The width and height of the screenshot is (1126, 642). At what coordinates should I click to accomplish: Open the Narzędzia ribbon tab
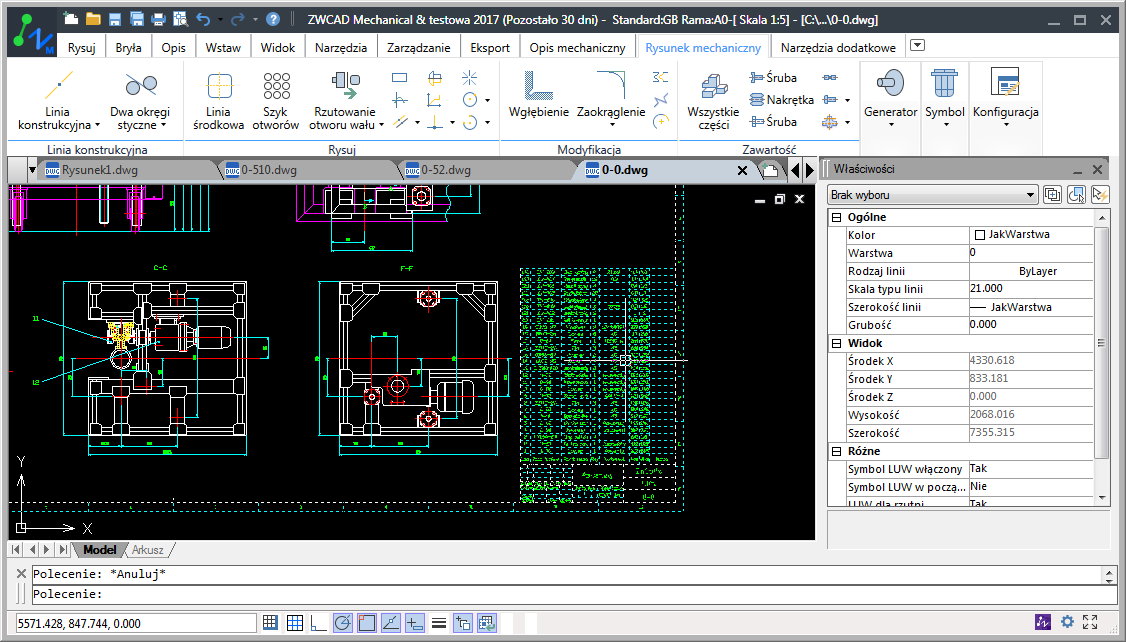(341, 47)
